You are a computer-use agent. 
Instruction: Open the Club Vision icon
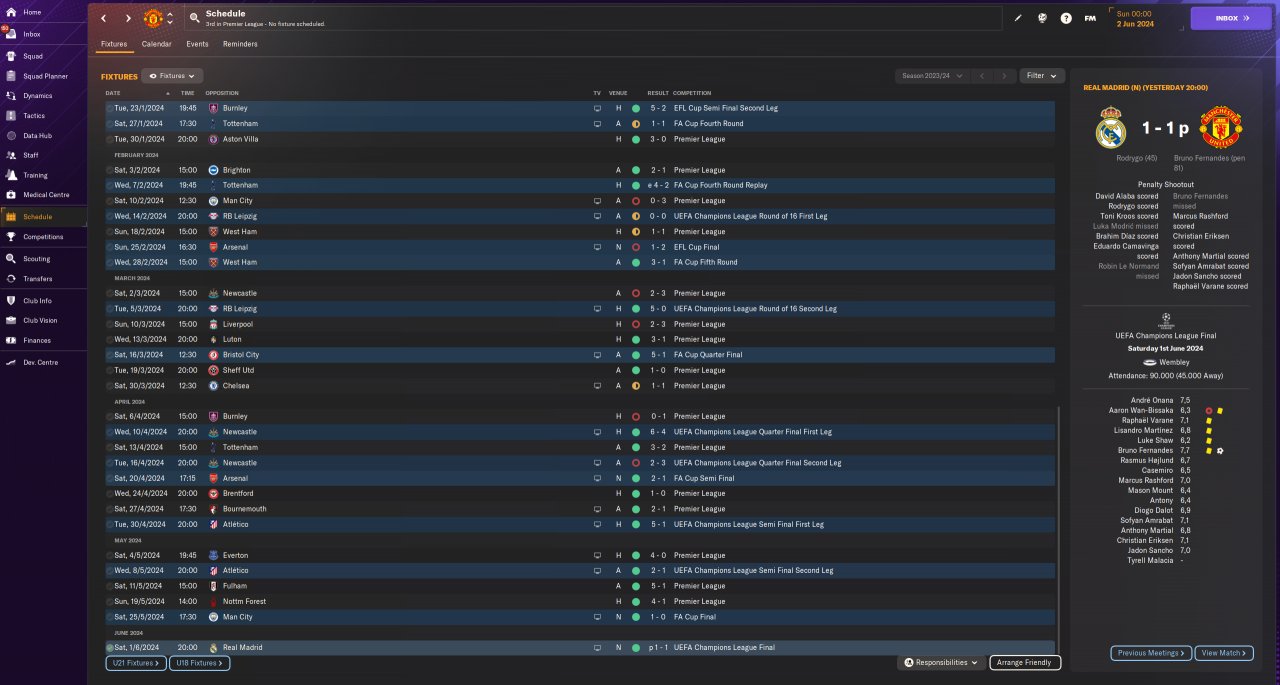click(x=11, y=321)
